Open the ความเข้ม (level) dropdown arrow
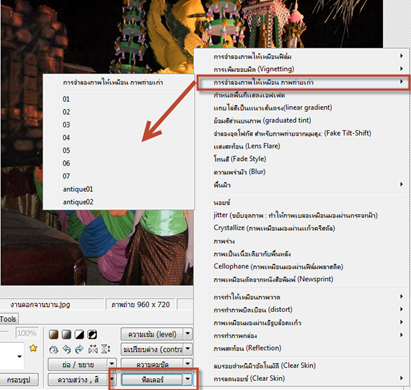Image resolution: width=411 pixels, height=390 pixels. [188, 334]
